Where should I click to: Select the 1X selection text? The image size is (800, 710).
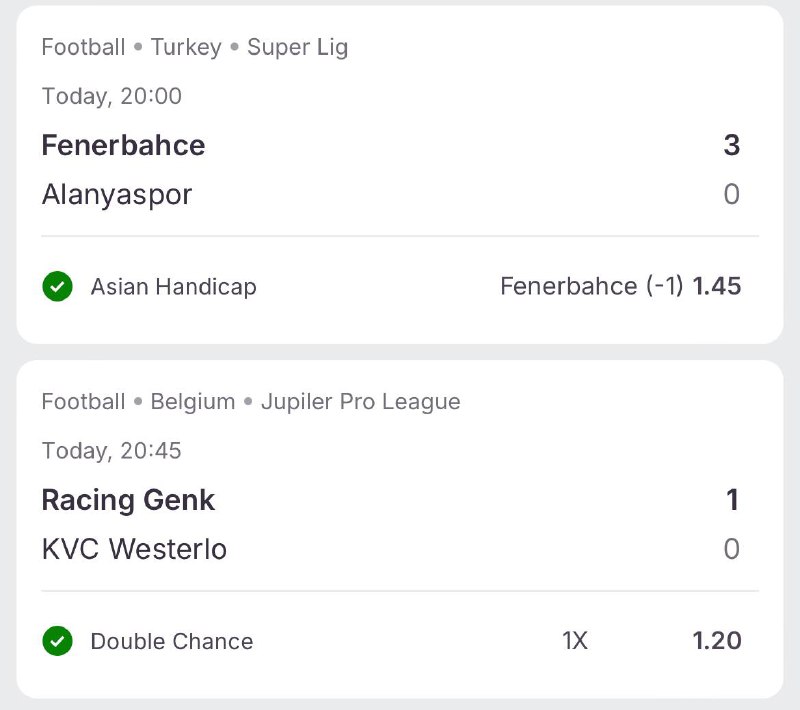tap(575, 641)
